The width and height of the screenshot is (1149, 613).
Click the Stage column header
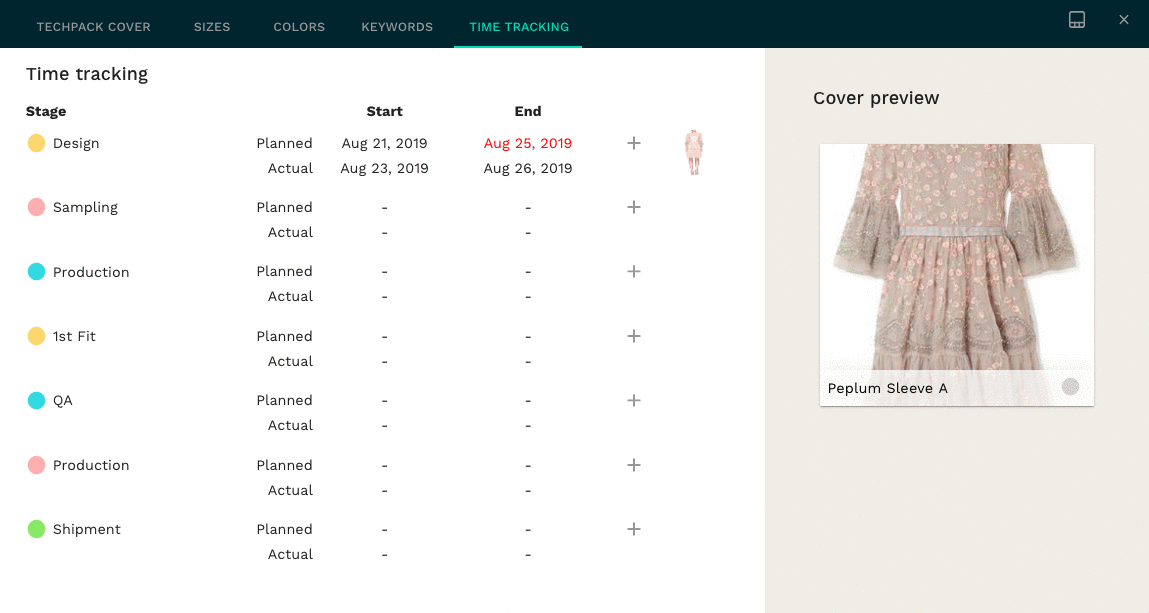point(46,111)
